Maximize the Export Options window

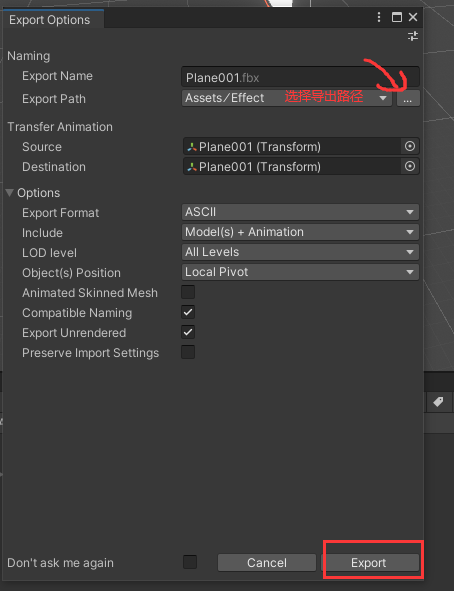click(x=397, y=17)
